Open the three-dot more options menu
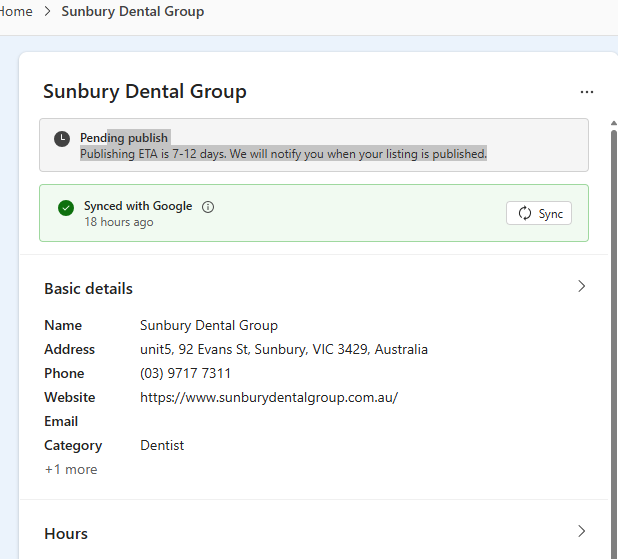 pos(586,92)
